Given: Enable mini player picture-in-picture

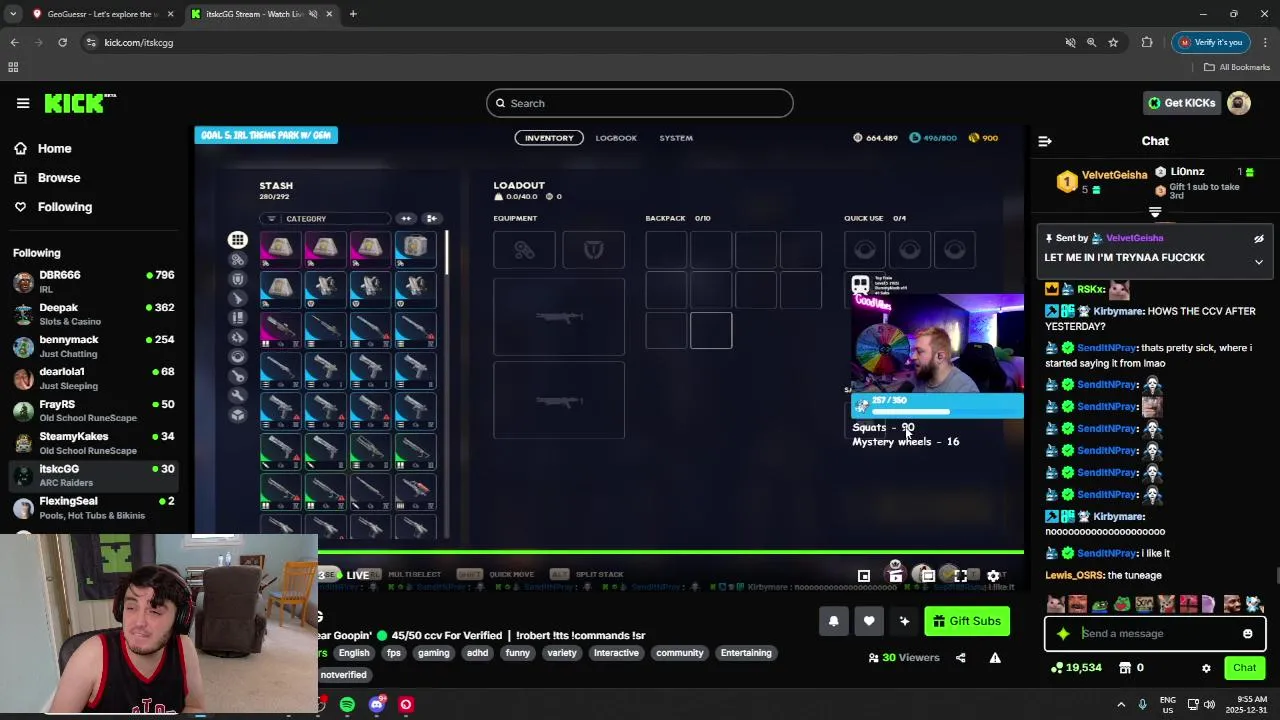Looking at the screenshot, I should coord(864,576).
